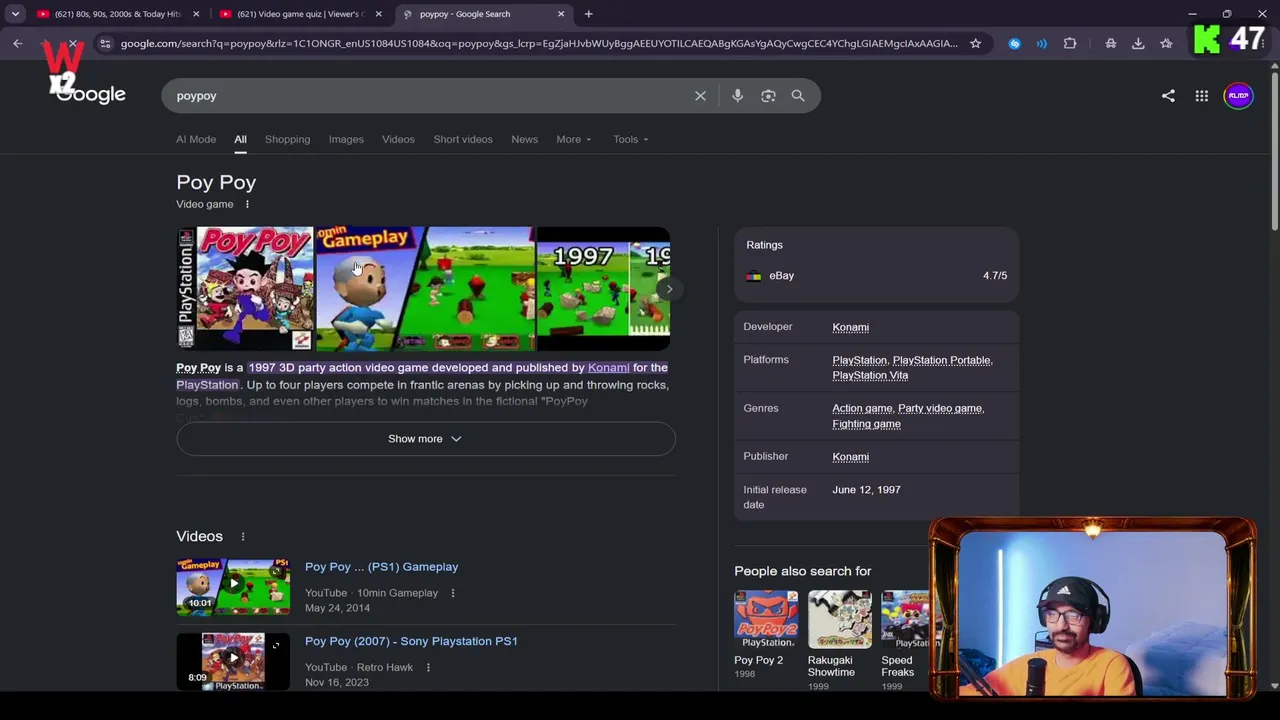Open the browser extensions puzzle icon
Image resolution: width=1280 pixels, height=720 pixels.
(1070, 44)
